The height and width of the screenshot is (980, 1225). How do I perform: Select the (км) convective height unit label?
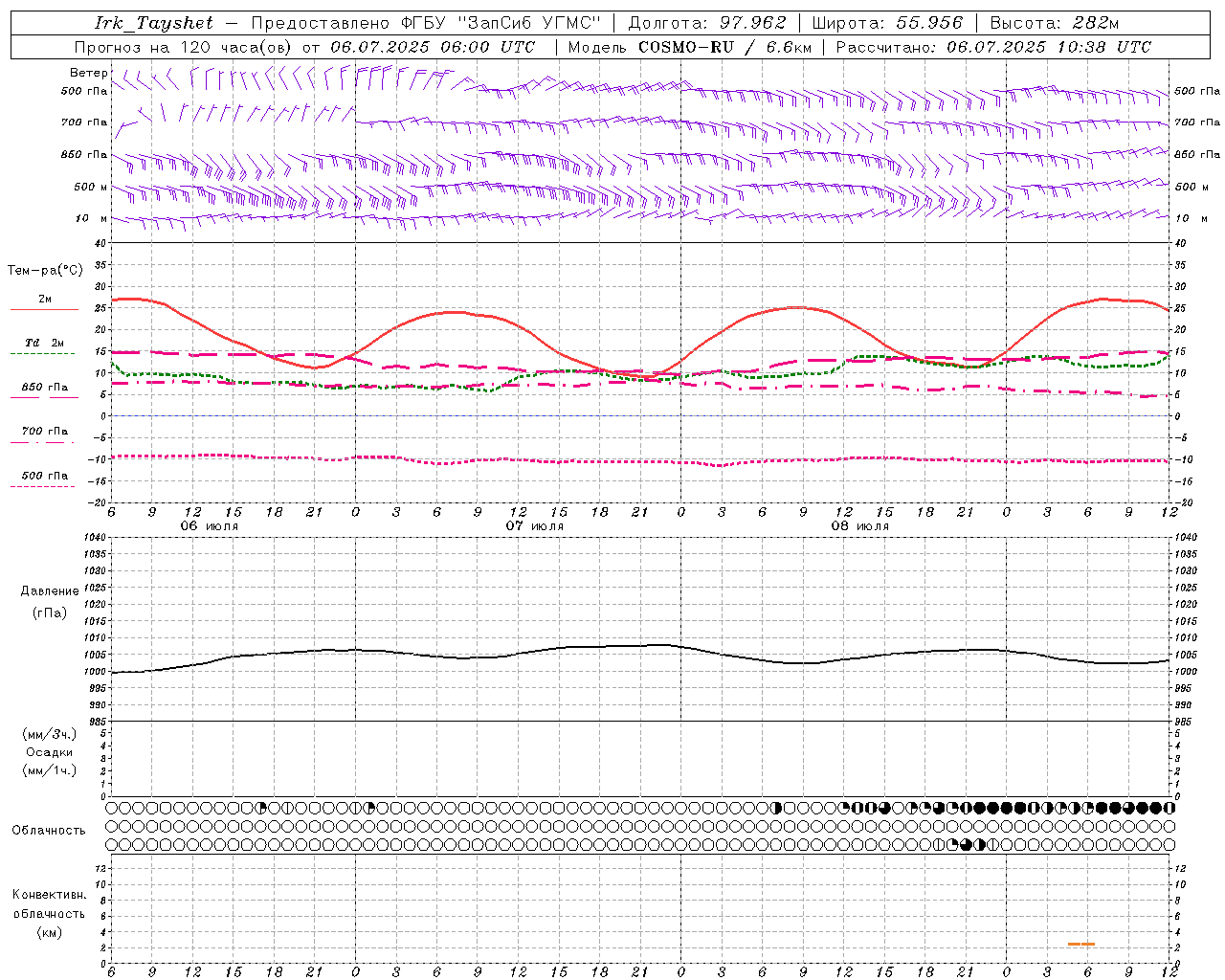tap(50, 933)
